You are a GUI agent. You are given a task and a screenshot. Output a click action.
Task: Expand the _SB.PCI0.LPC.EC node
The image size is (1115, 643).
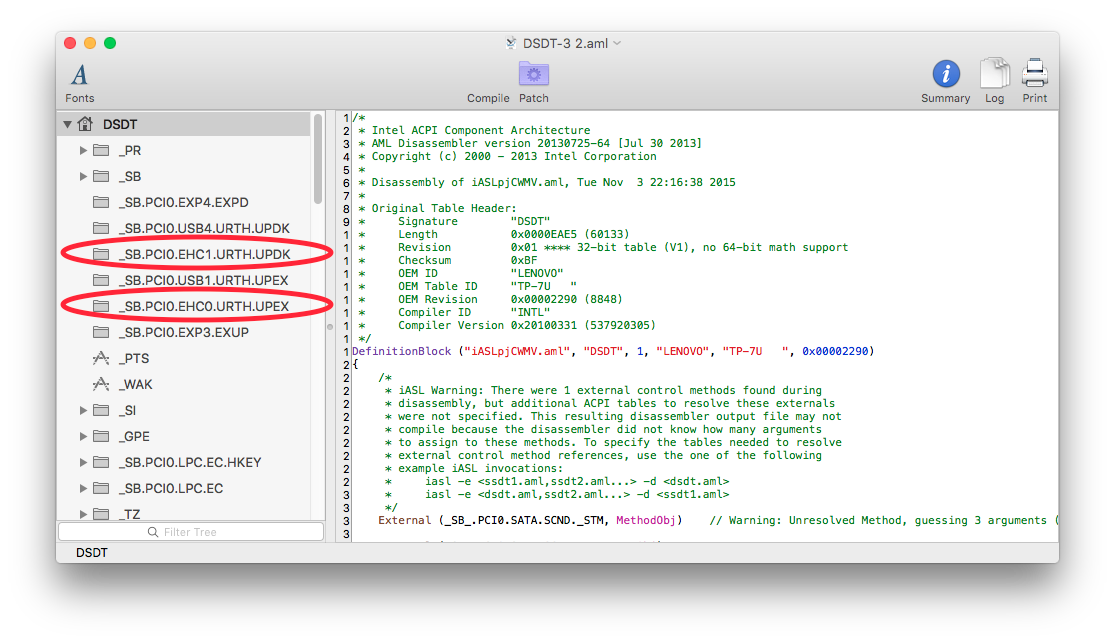coord(83,489)
